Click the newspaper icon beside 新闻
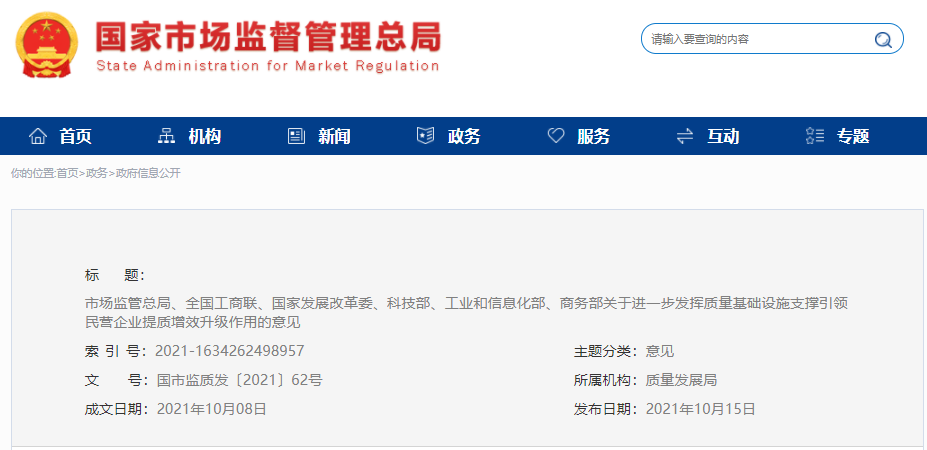 [x=296, y=136]
